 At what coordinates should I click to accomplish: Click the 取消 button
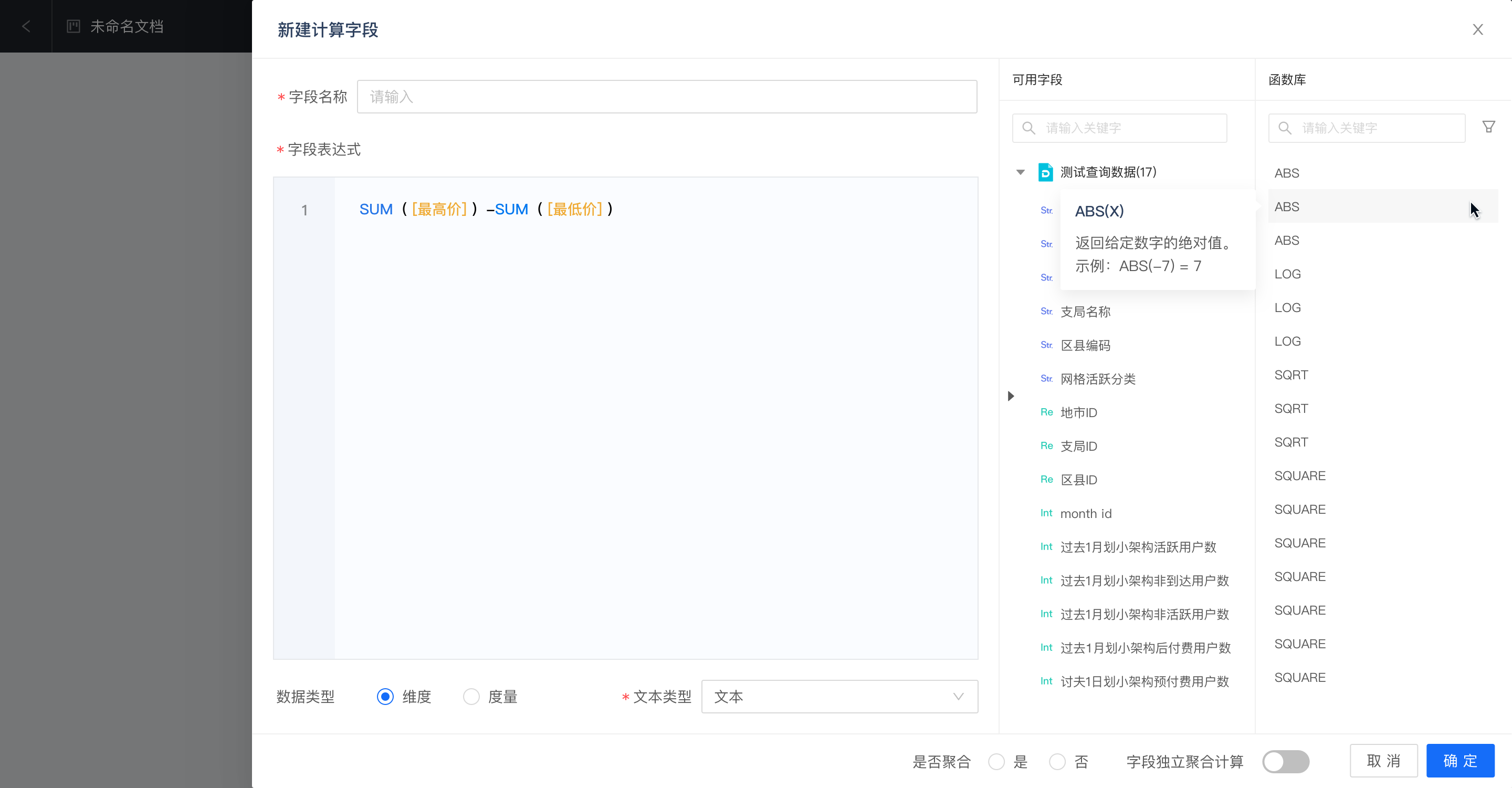(1383, 761)
